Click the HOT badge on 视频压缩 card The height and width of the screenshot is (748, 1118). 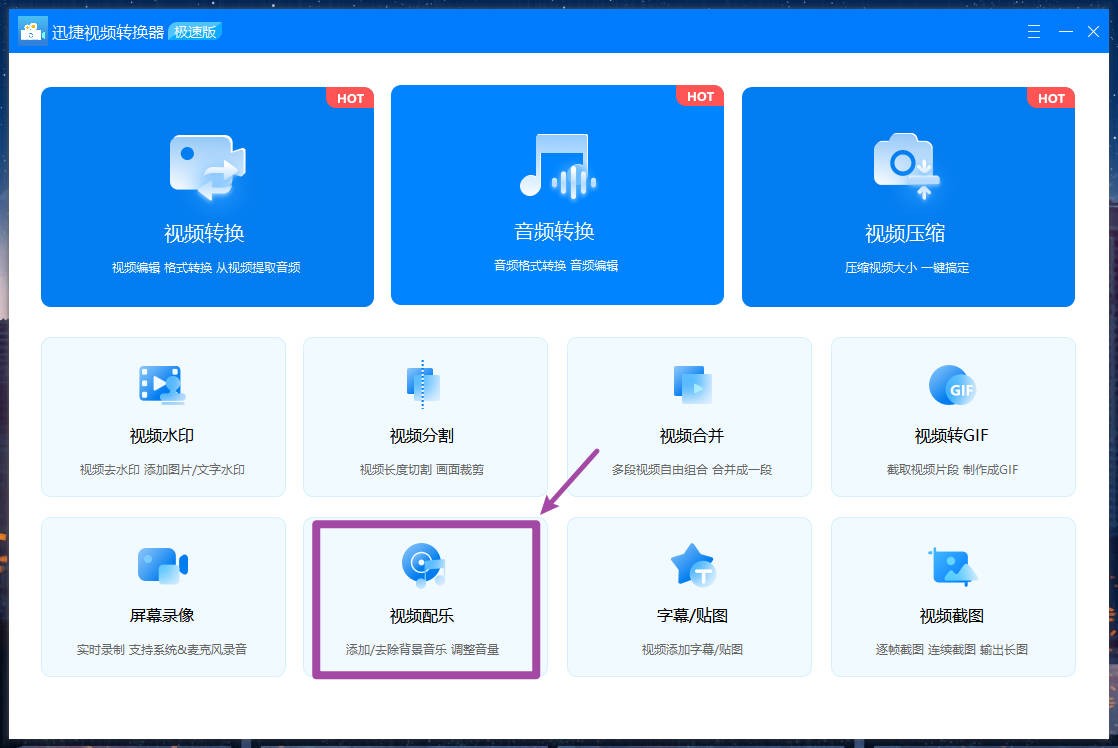click(x=1051, y=98)
